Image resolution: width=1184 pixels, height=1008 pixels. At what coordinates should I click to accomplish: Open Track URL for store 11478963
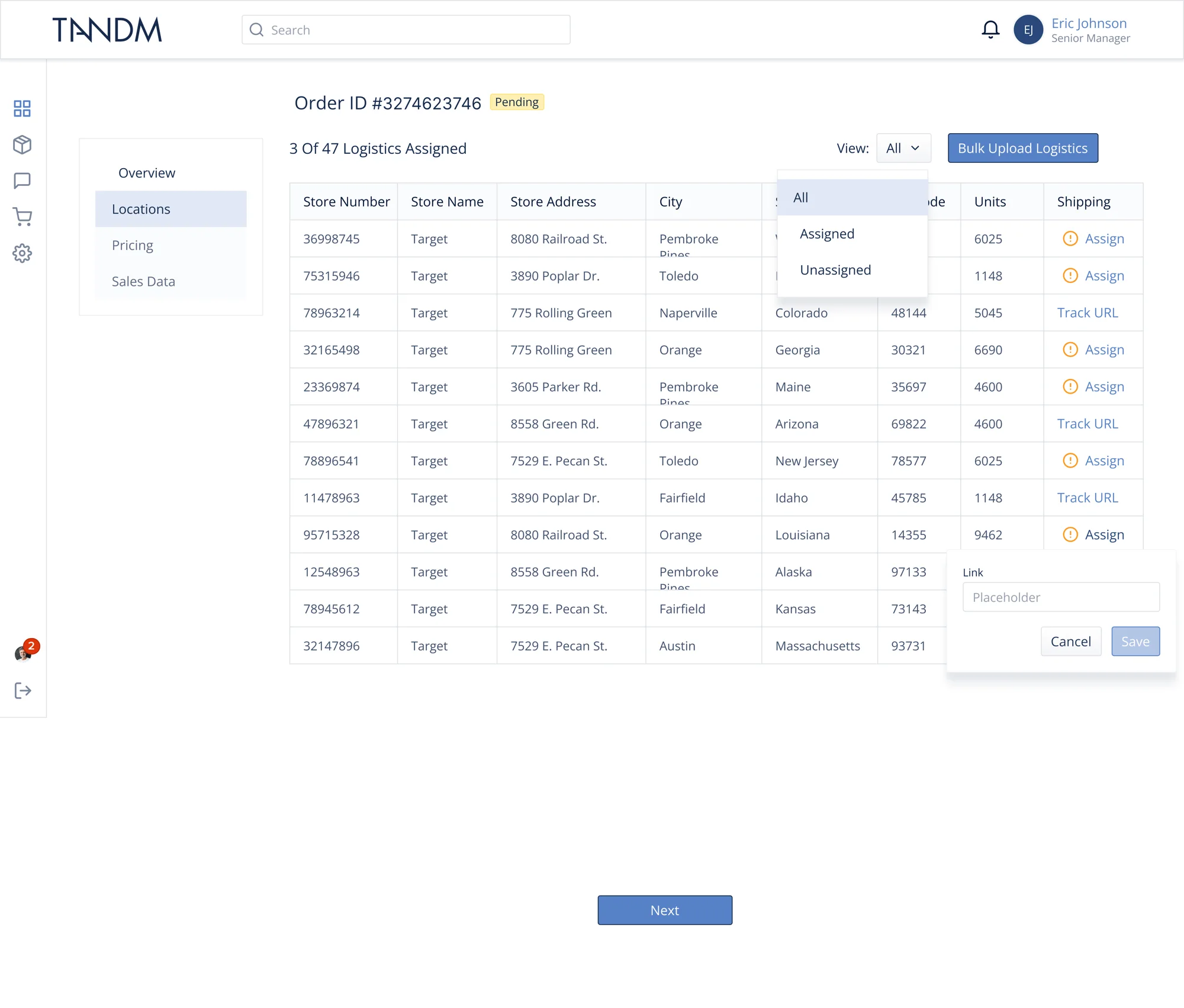pos(1088,498)
